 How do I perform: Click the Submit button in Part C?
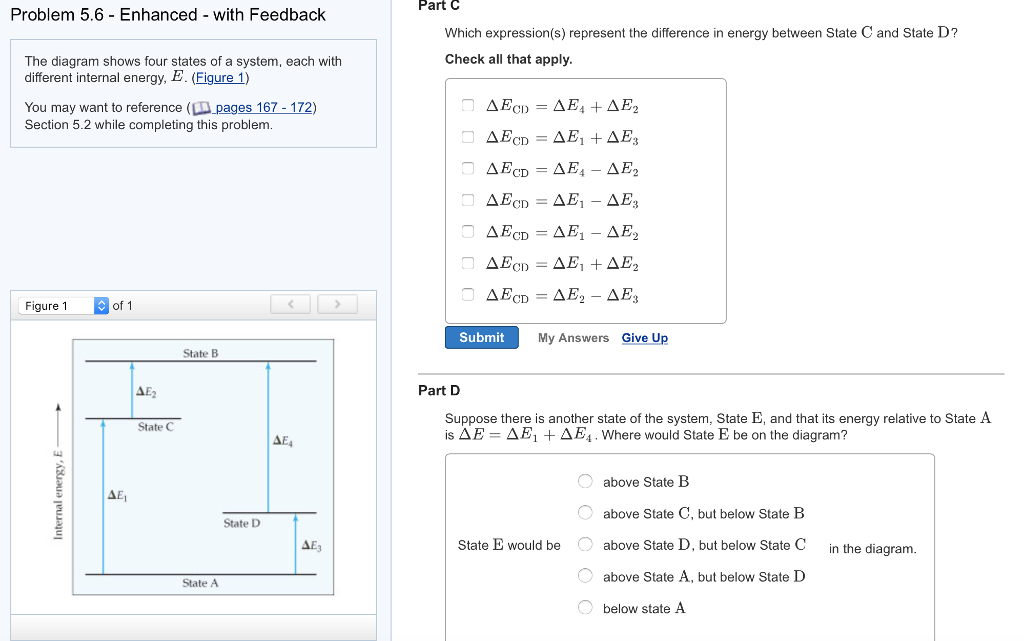481,337
